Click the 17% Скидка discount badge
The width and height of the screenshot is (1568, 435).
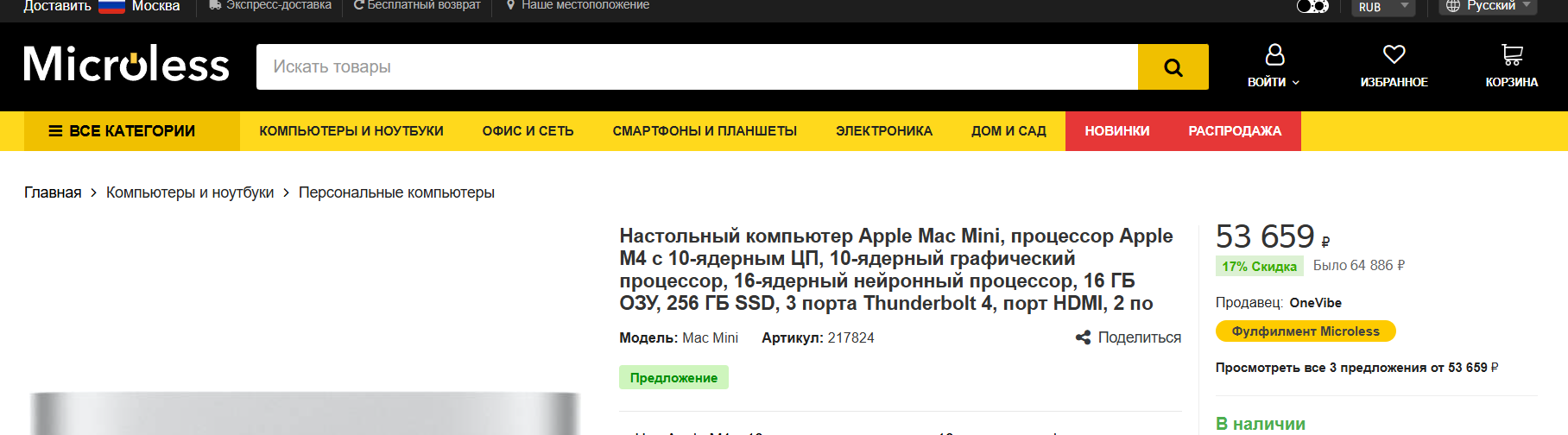pyautogui.click(x=1259, y=266)
